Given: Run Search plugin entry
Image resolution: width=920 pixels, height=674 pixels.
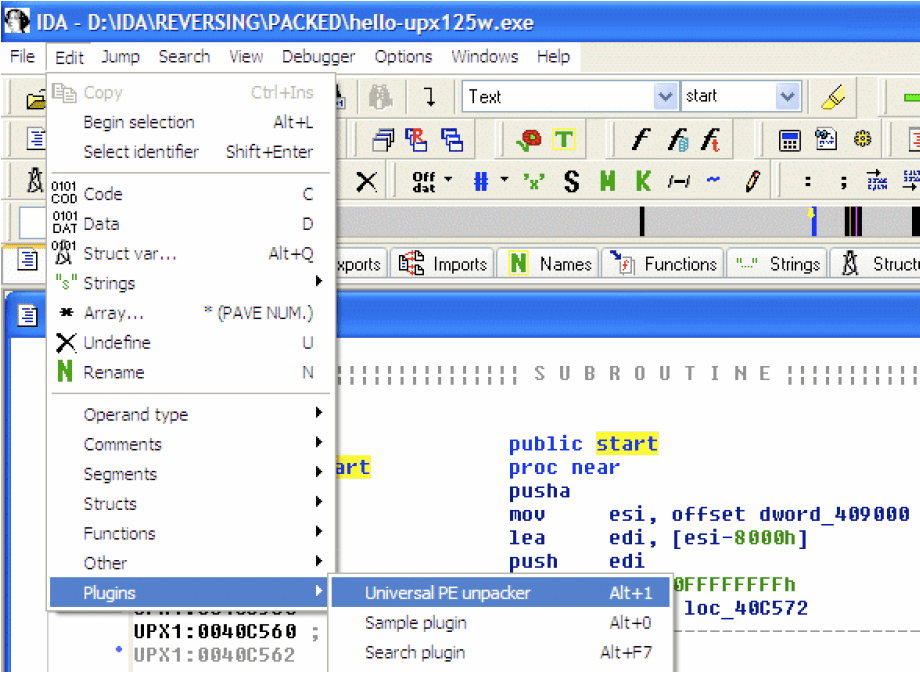Looking at the screenshot, I should pos(500,652).
